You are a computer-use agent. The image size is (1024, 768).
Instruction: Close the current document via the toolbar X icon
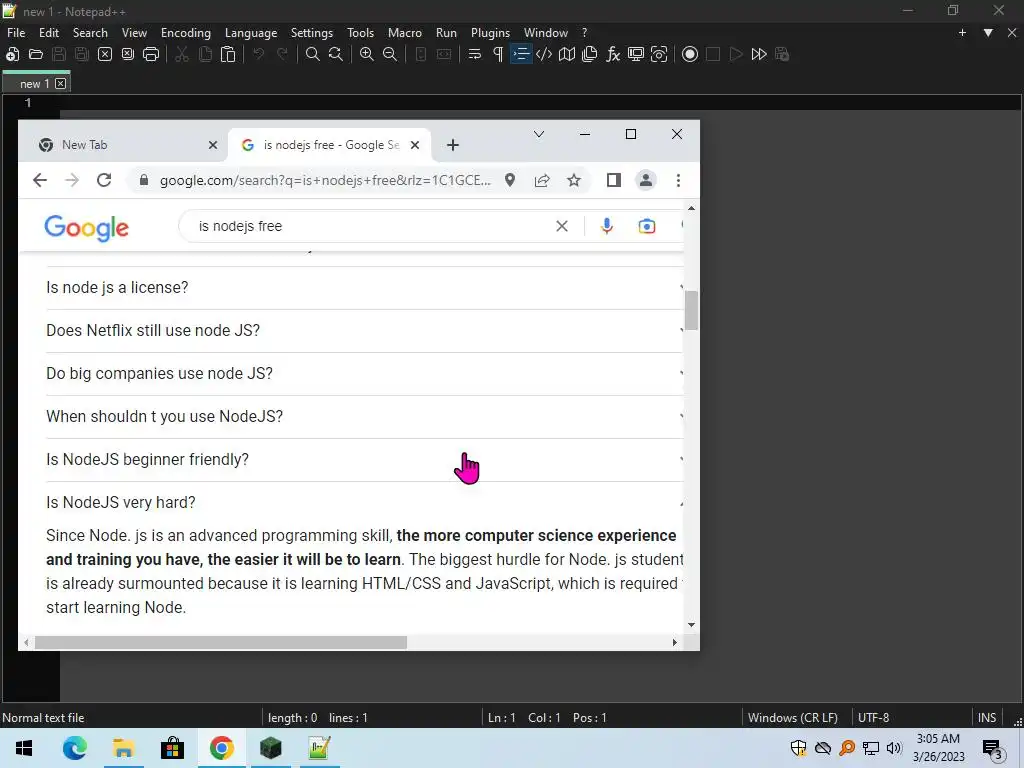pos(104,54)
